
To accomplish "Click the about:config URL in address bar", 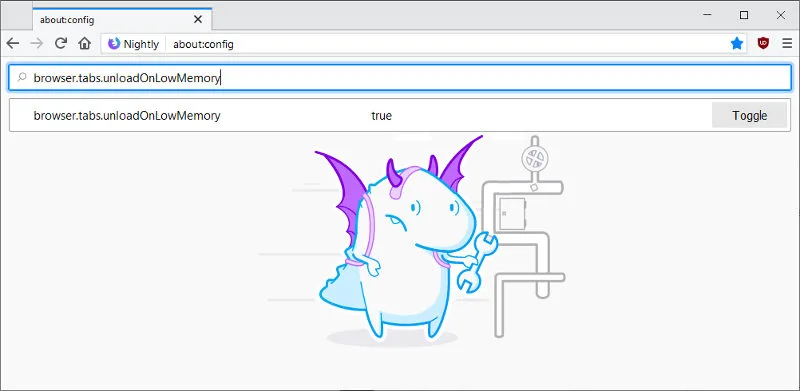I will pyautogui.click(x=203, y=44).
